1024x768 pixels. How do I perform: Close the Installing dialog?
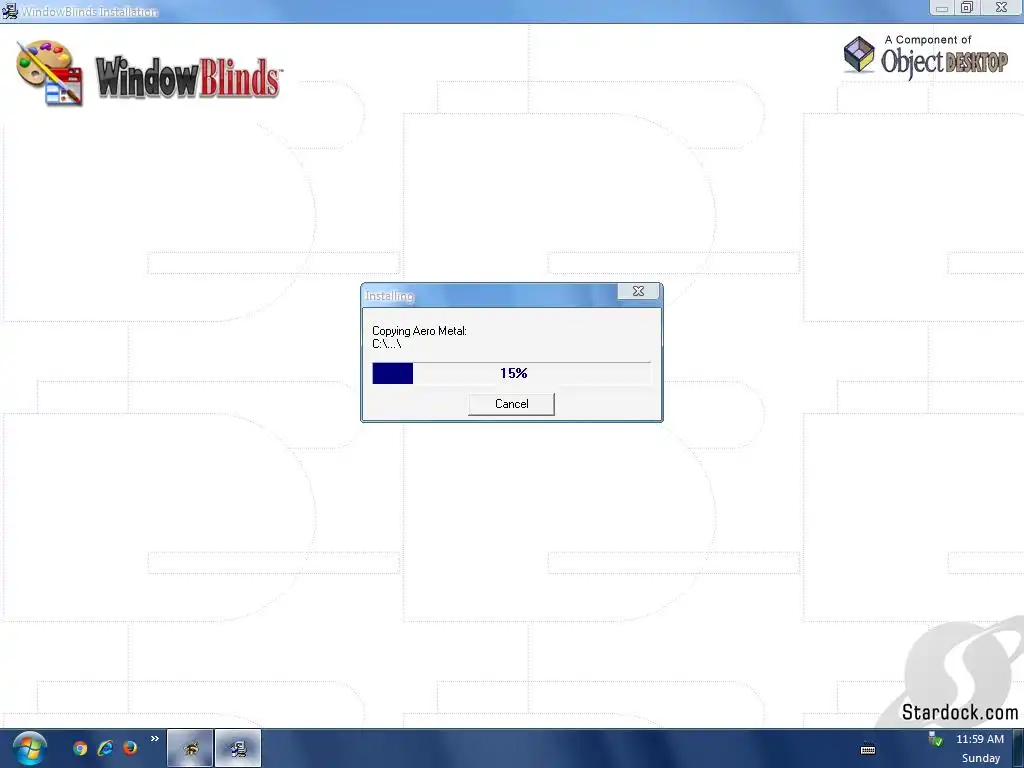pyautogui.click(x=639, y=291)
